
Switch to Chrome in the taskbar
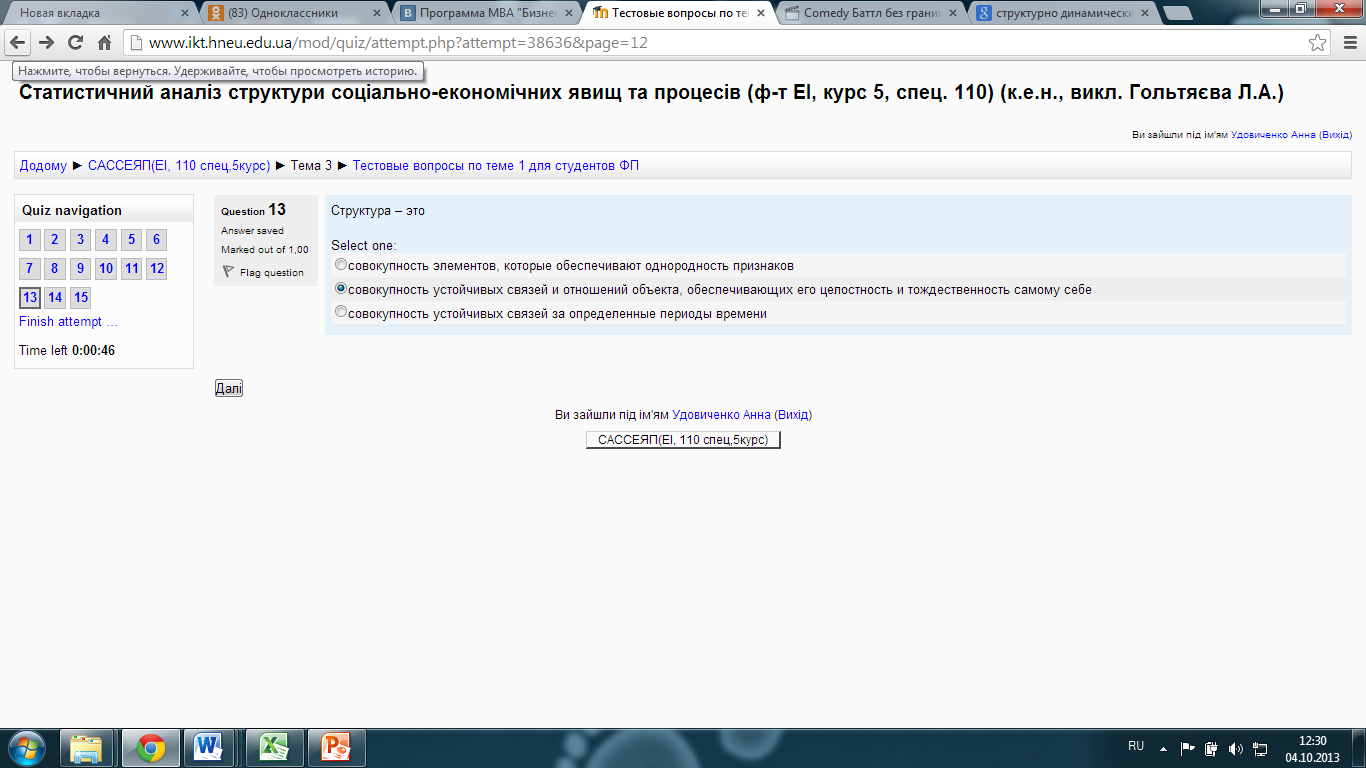coord(151,748)
